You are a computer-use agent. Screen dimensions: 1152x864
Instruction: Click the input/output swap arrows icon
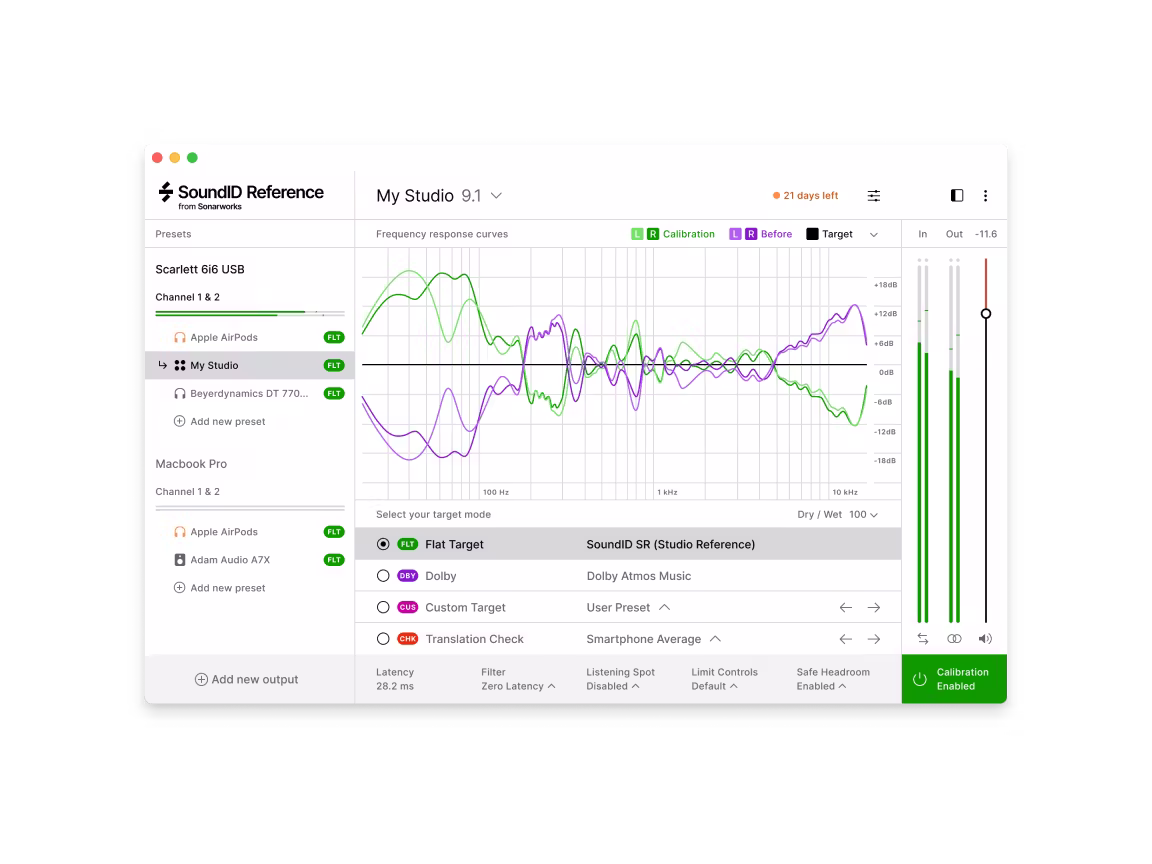tap(921, 638)
